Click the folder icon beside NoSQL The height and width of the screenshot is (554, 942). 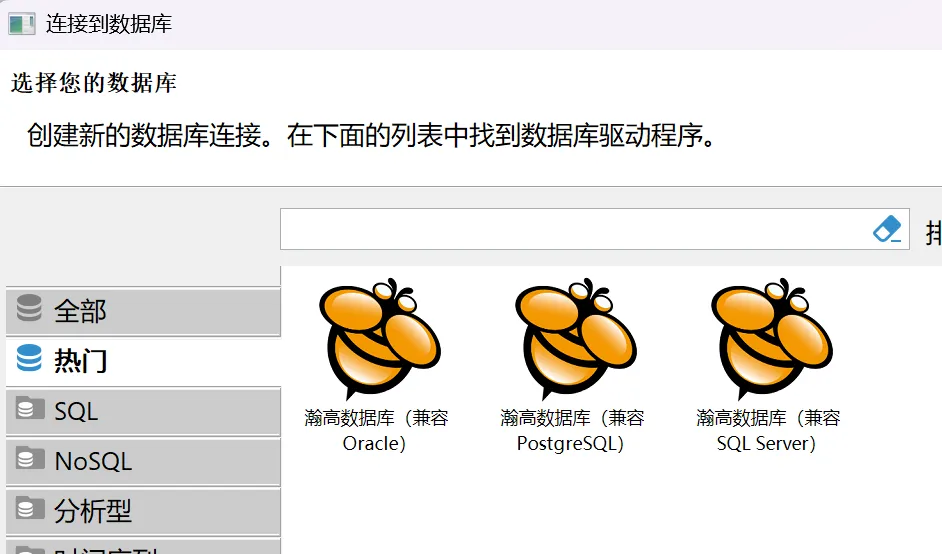click(x=30, y=460)
